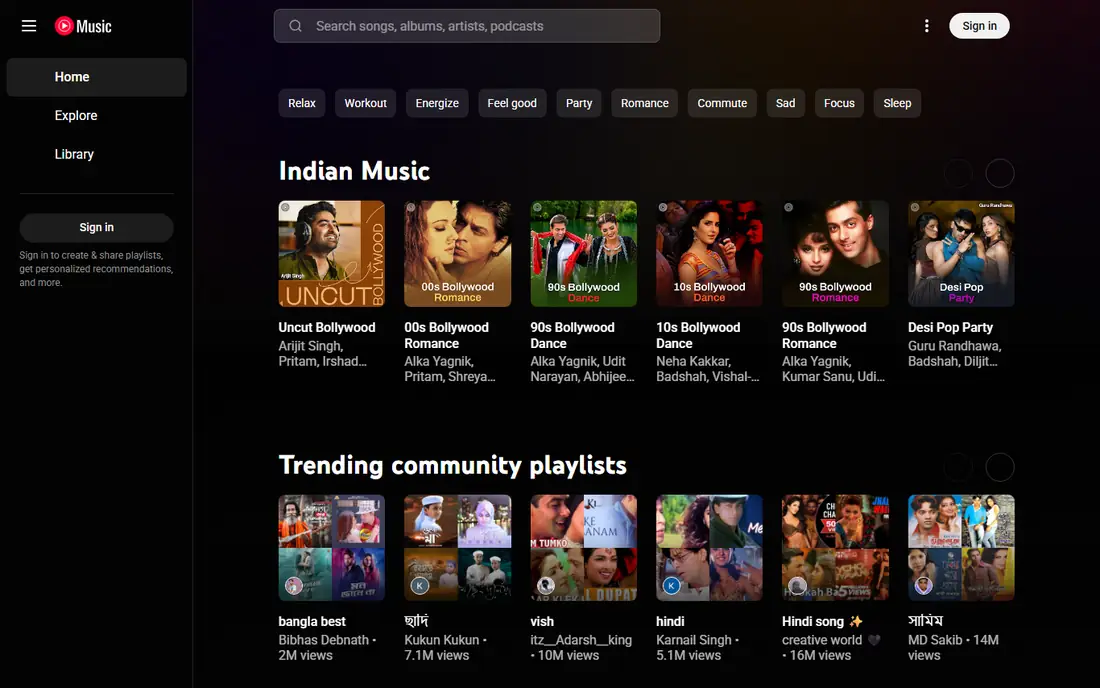Open Library in sidebar
Viewport: 1100px width, 688px height.
[96, 154]
